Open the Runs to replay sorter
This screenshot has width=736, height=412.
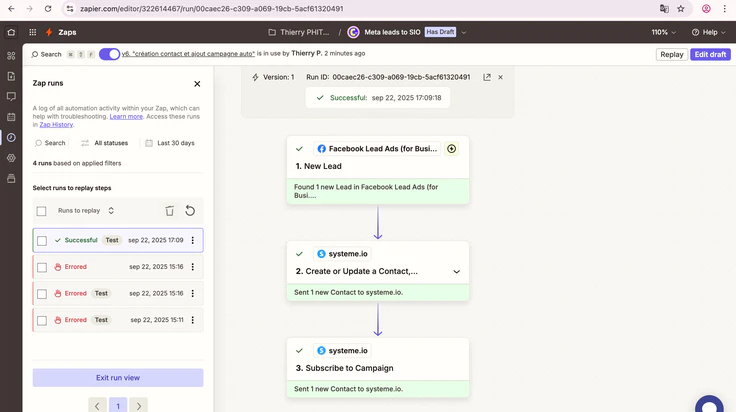(x=86, y=211)
